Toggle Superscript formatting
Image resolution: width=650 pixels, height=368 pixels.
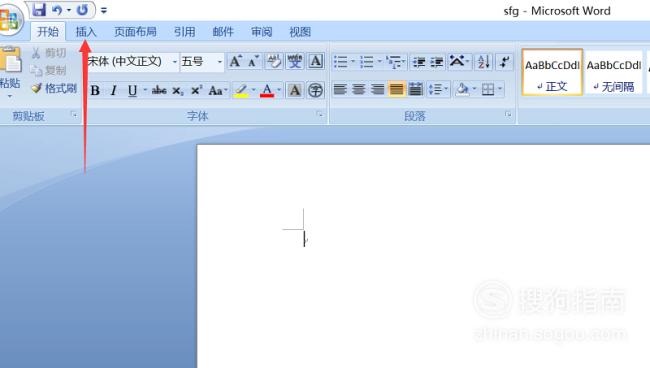coord(196,90)
